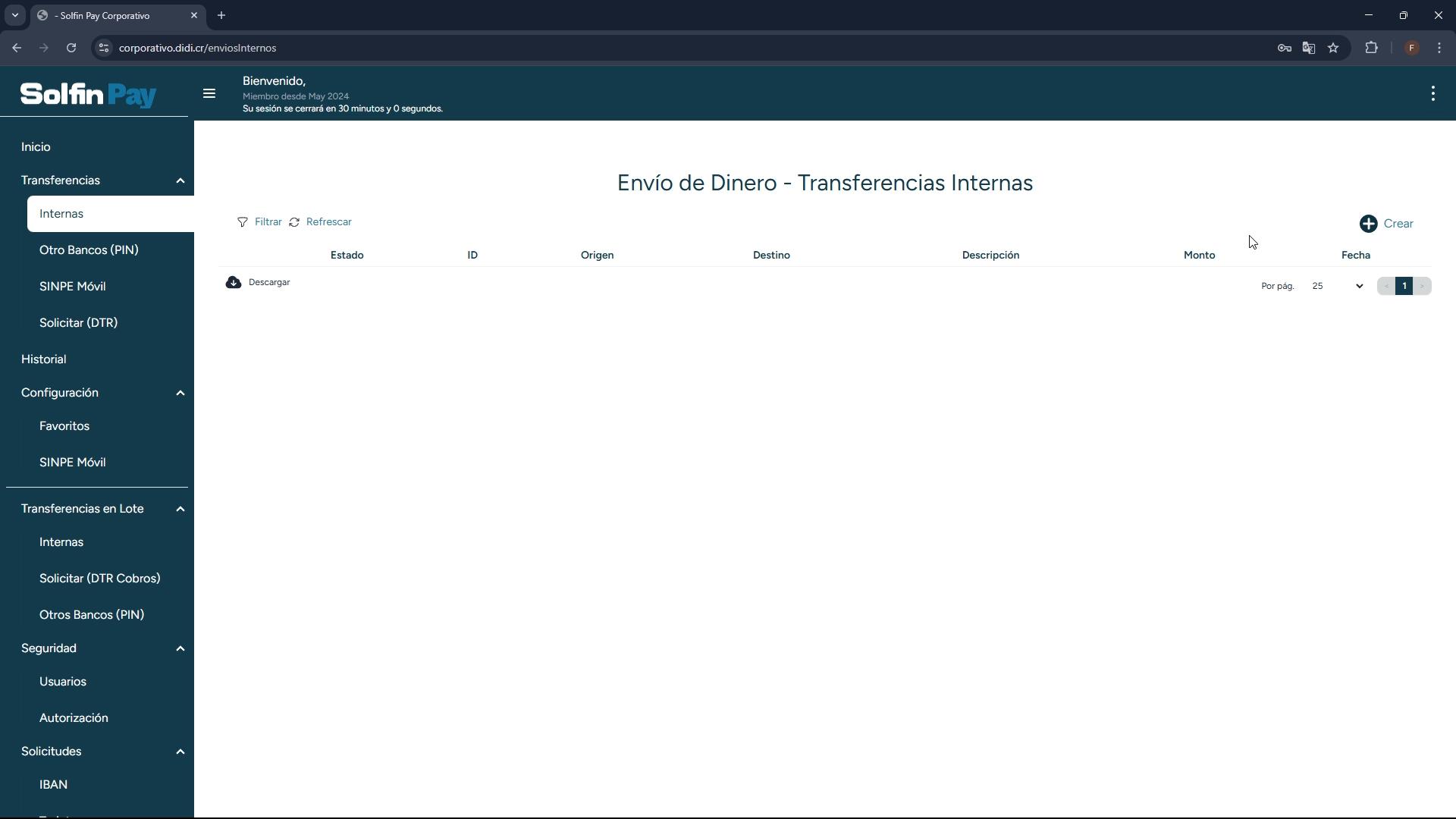Collapse the Configuración sidebar section

(180, 393)
